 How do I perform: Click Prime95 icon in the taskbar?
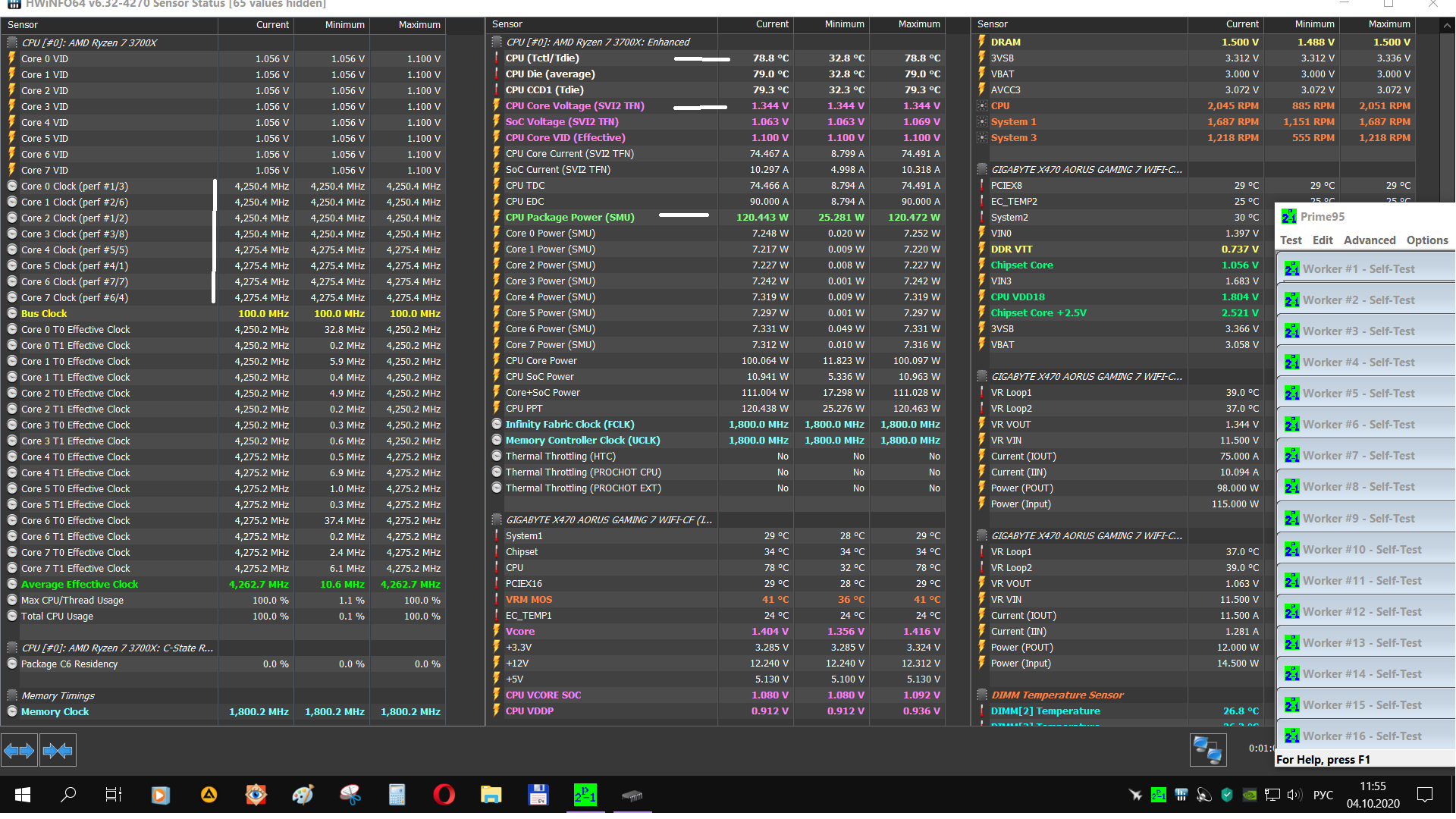click(x=585, y=795)
